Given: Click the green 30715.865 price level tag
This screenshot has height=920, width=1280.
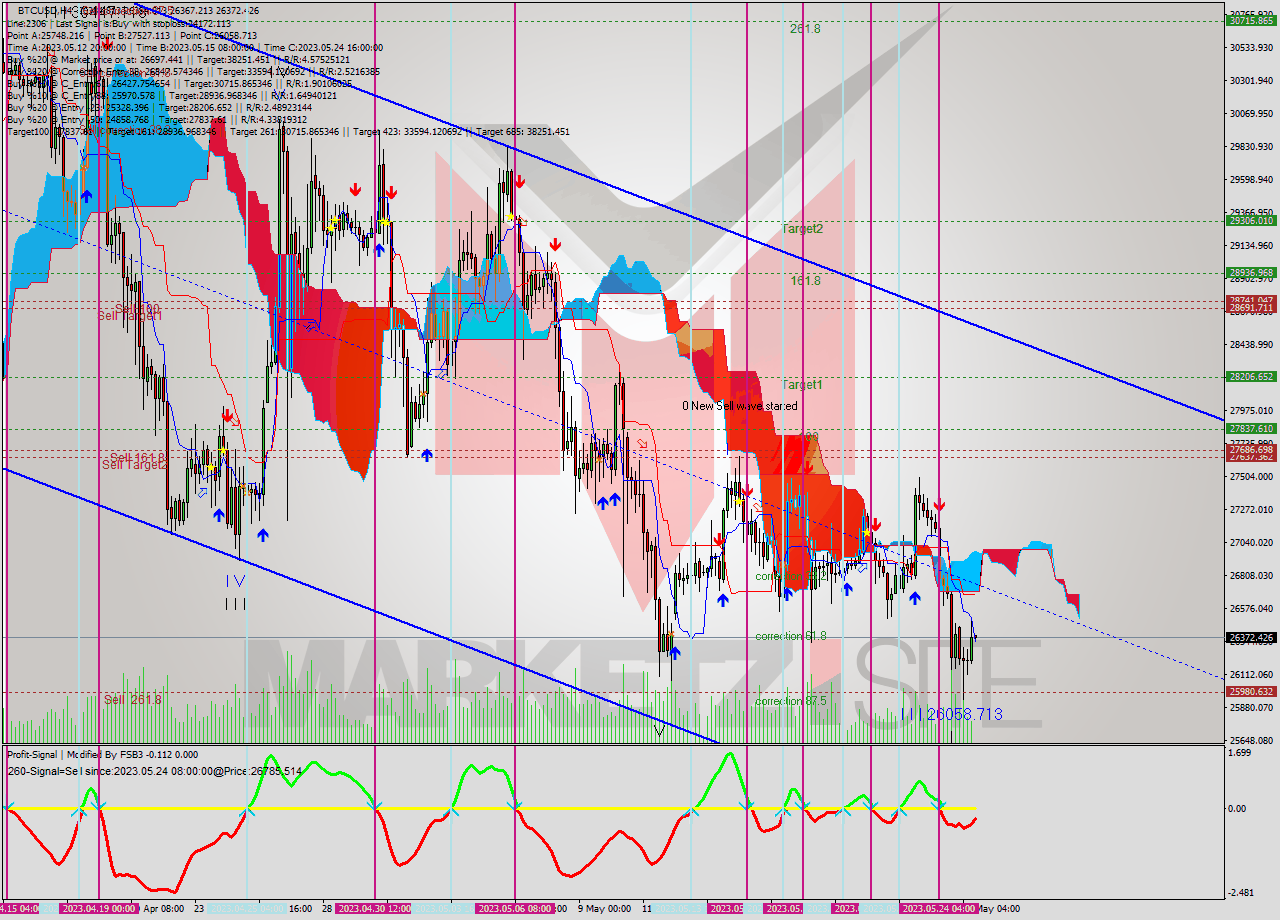Looking at the screenshot, I should pos(1250,20).
